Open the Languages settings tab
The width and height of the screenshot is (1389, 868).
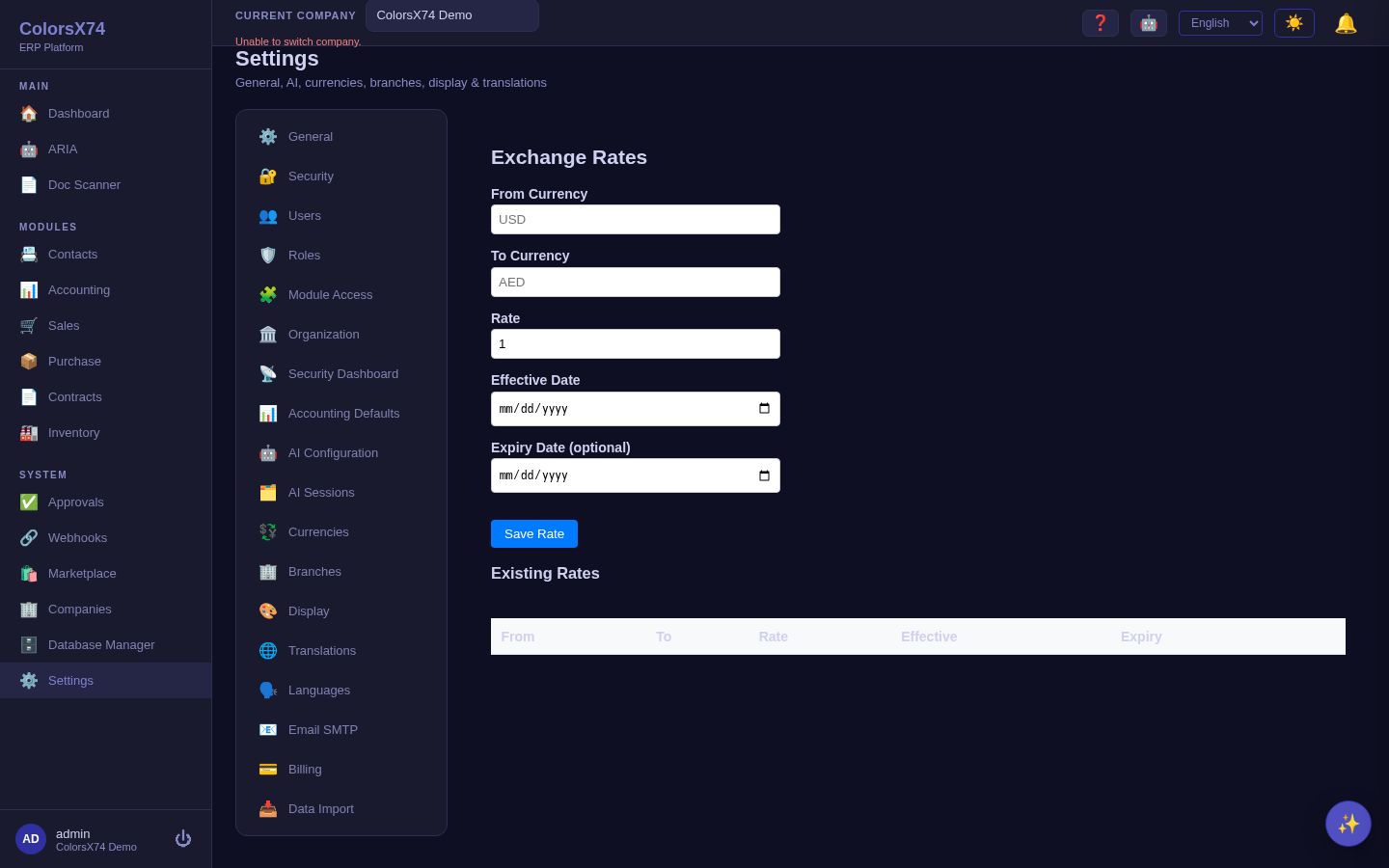point(341,691)
